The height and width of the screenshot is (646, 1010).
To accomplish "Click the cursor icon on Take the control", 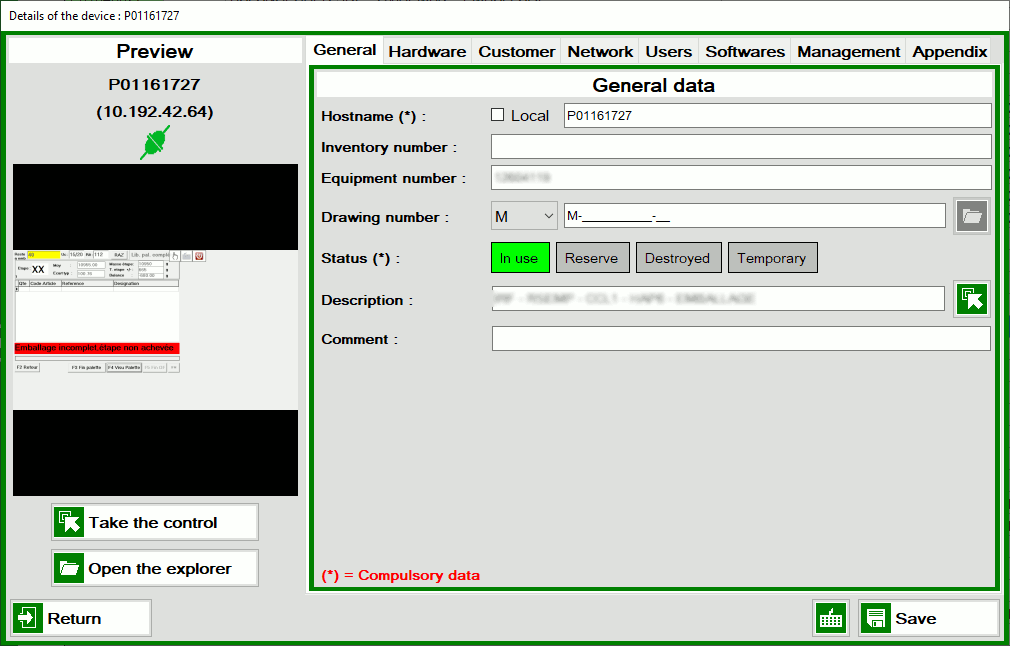I will click(70, 522).
